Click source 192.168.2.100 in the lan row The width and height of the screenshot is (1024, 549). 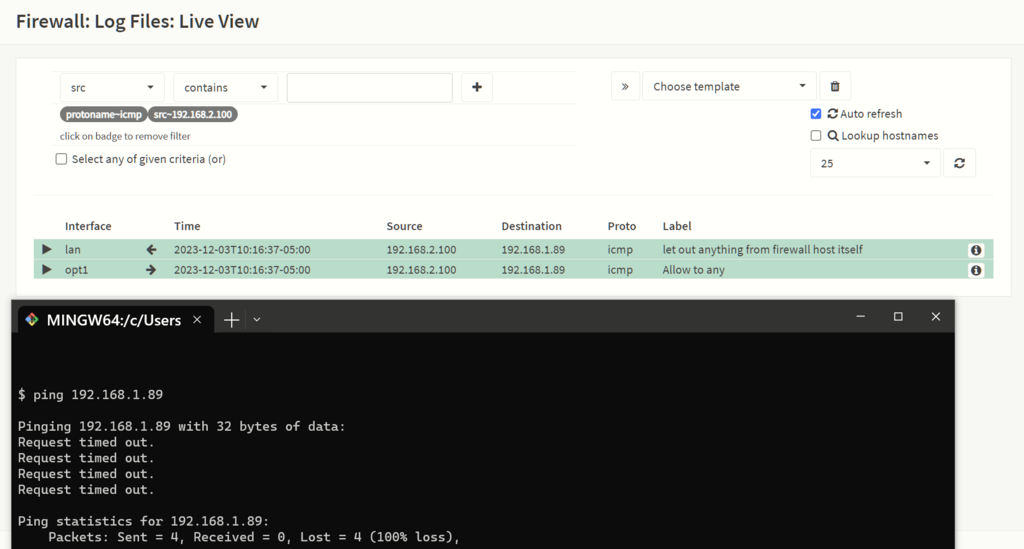pos(421,249)
